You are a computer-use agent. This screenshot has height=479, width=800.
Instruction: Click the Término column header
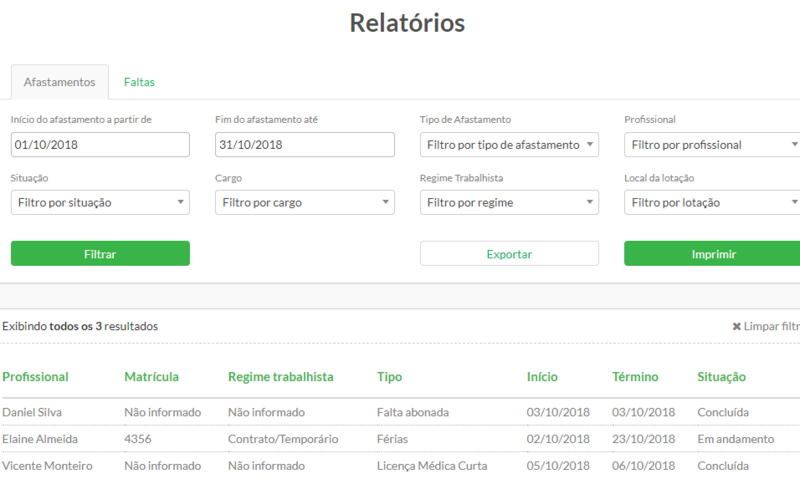(635, 377)
